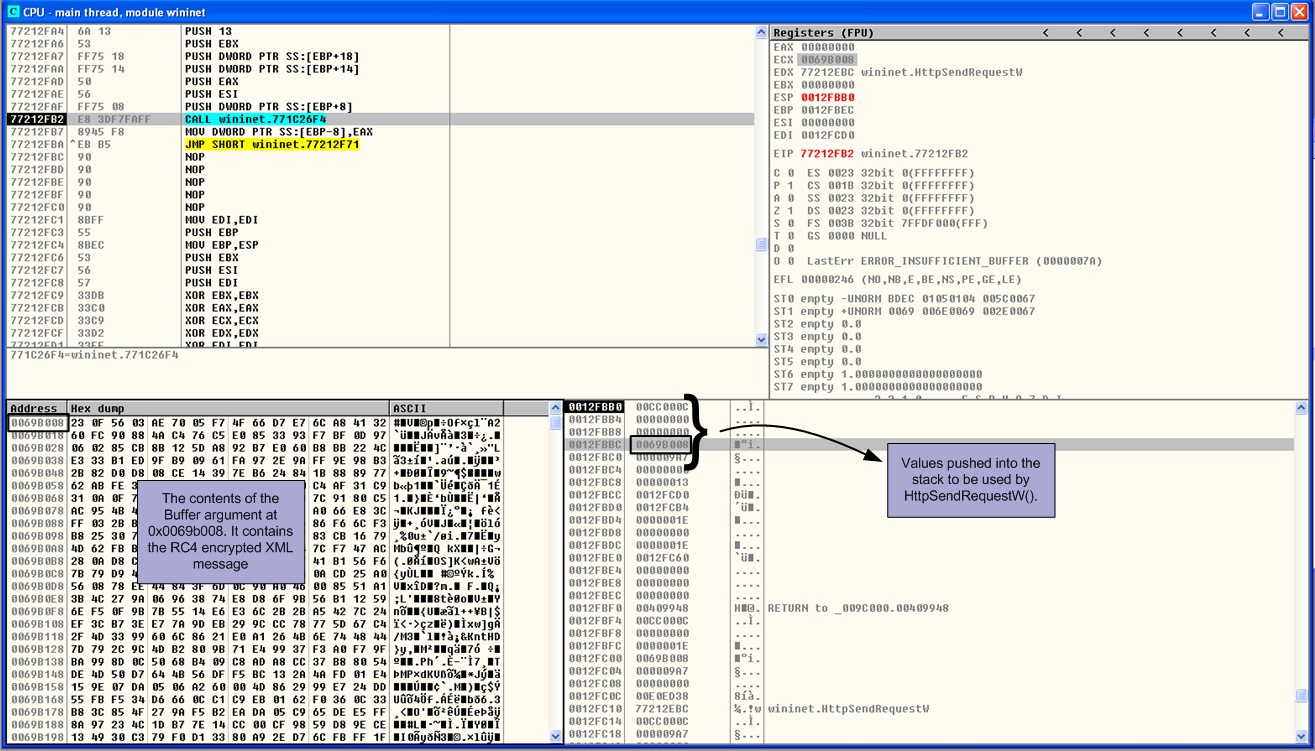This screenshot has width=1315, height=751.
Task: Hit the stack pane scroll-down arrow
Action: 1301,736
